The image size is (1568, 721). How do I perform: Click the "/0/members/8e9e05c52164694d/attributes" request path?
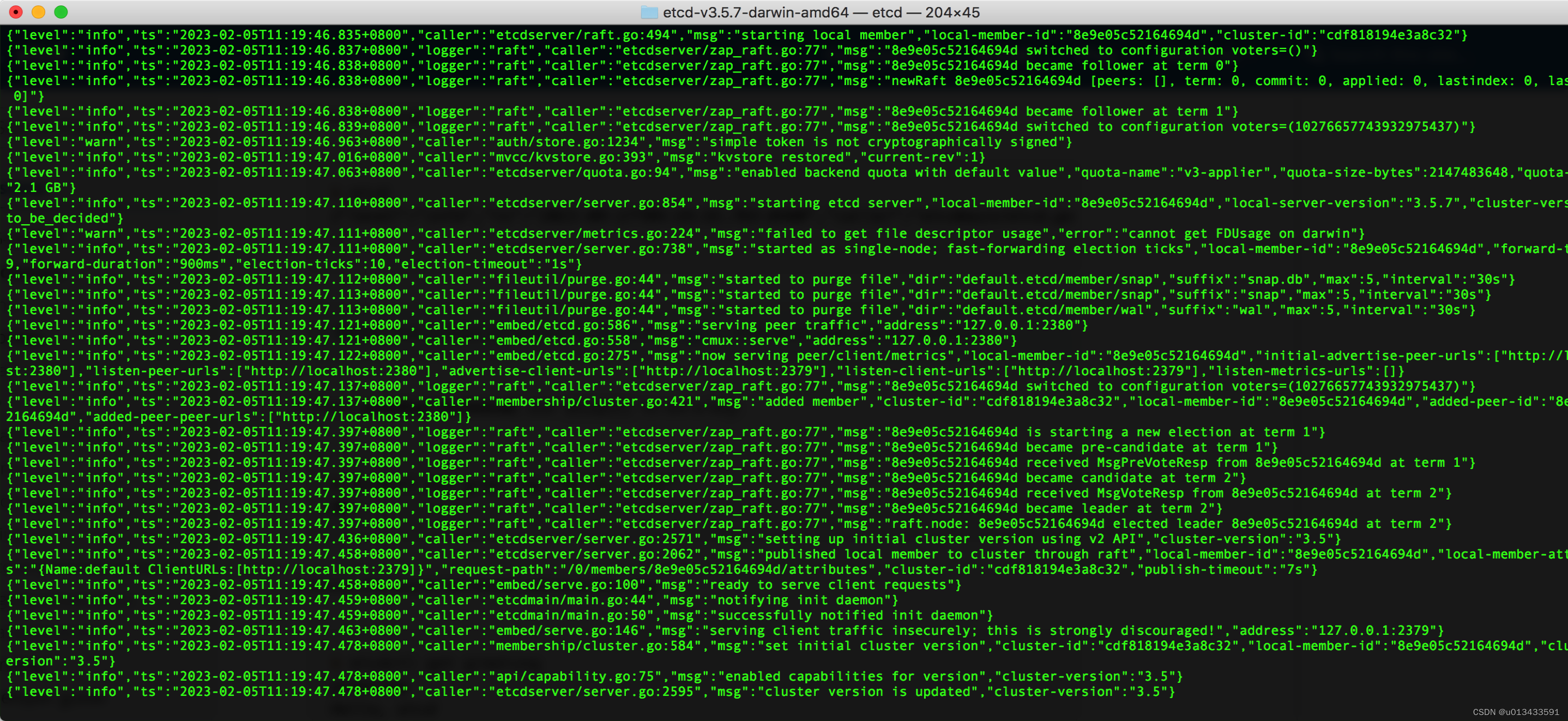coord(717,569)
